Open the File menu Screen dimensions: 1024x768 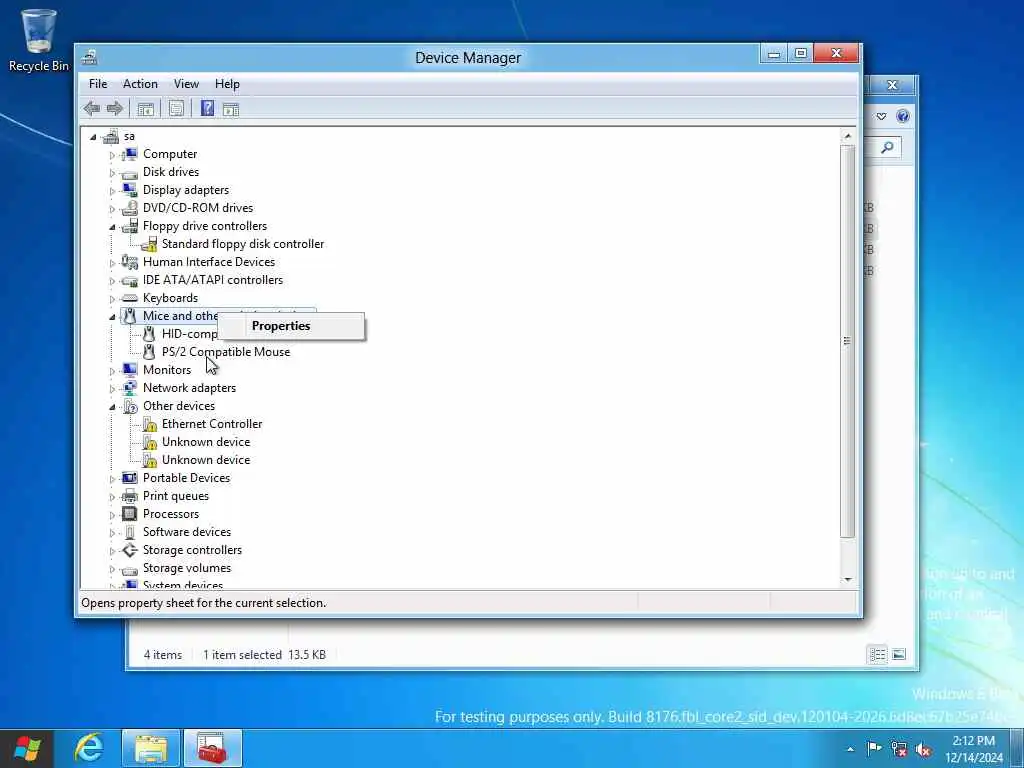pyautogui.click(x=98, y=84)
